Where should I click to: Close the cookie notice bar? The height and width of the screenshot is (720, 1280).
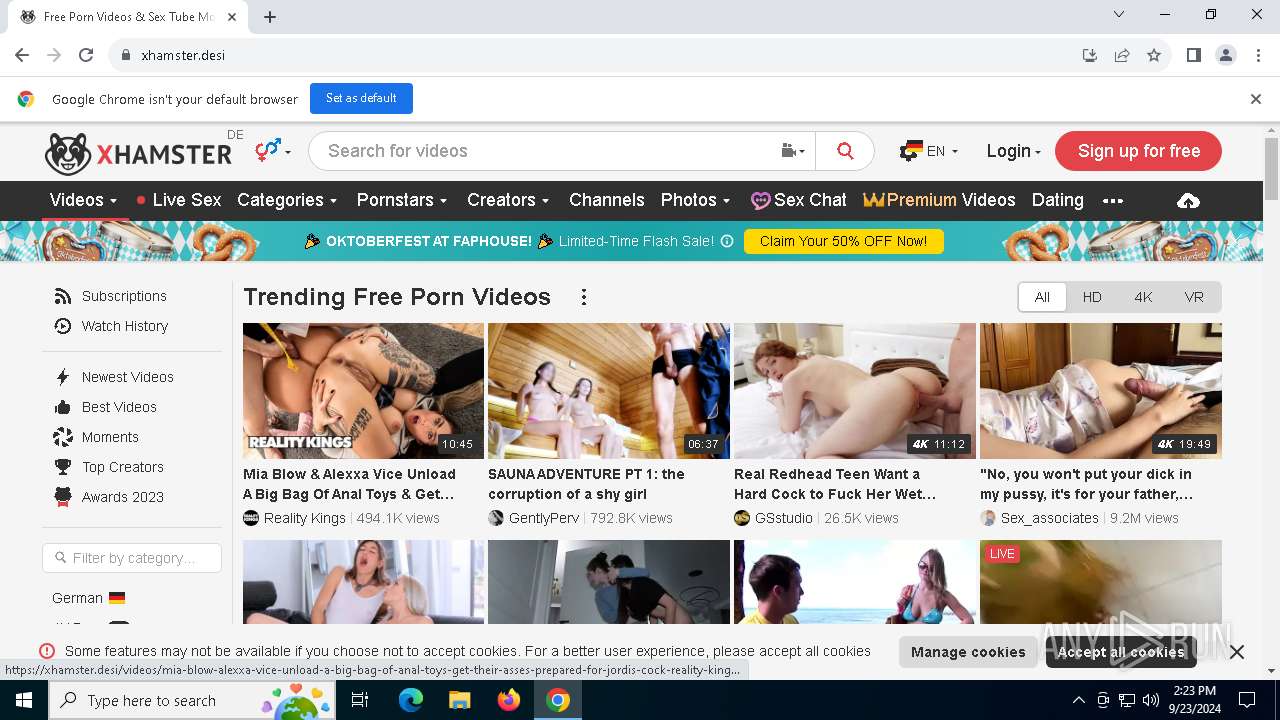tap(1237, 652)
